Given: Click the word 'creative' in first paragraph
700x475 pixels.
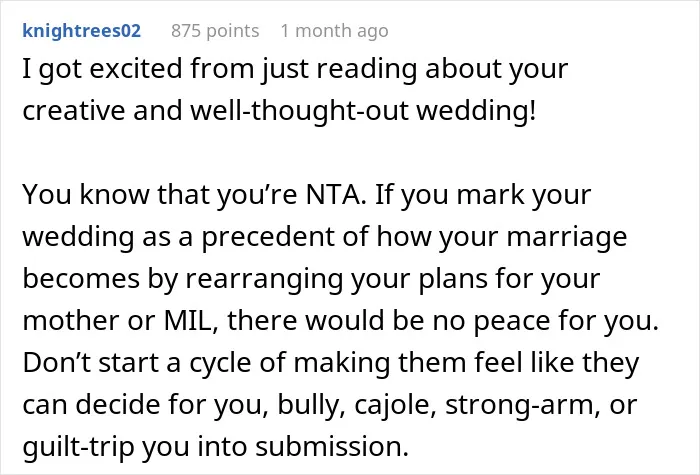Looking at the screenshot, I should (x=74, y=110).
